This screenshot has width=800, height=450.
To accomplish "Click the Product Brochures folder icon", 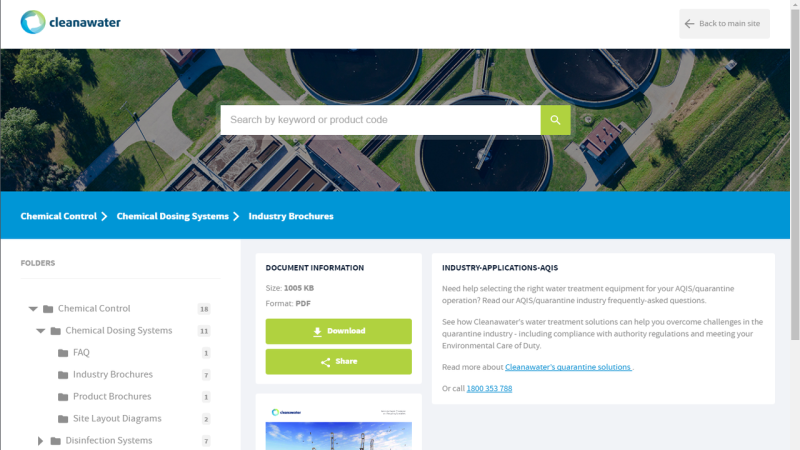I will click(63, 397).
